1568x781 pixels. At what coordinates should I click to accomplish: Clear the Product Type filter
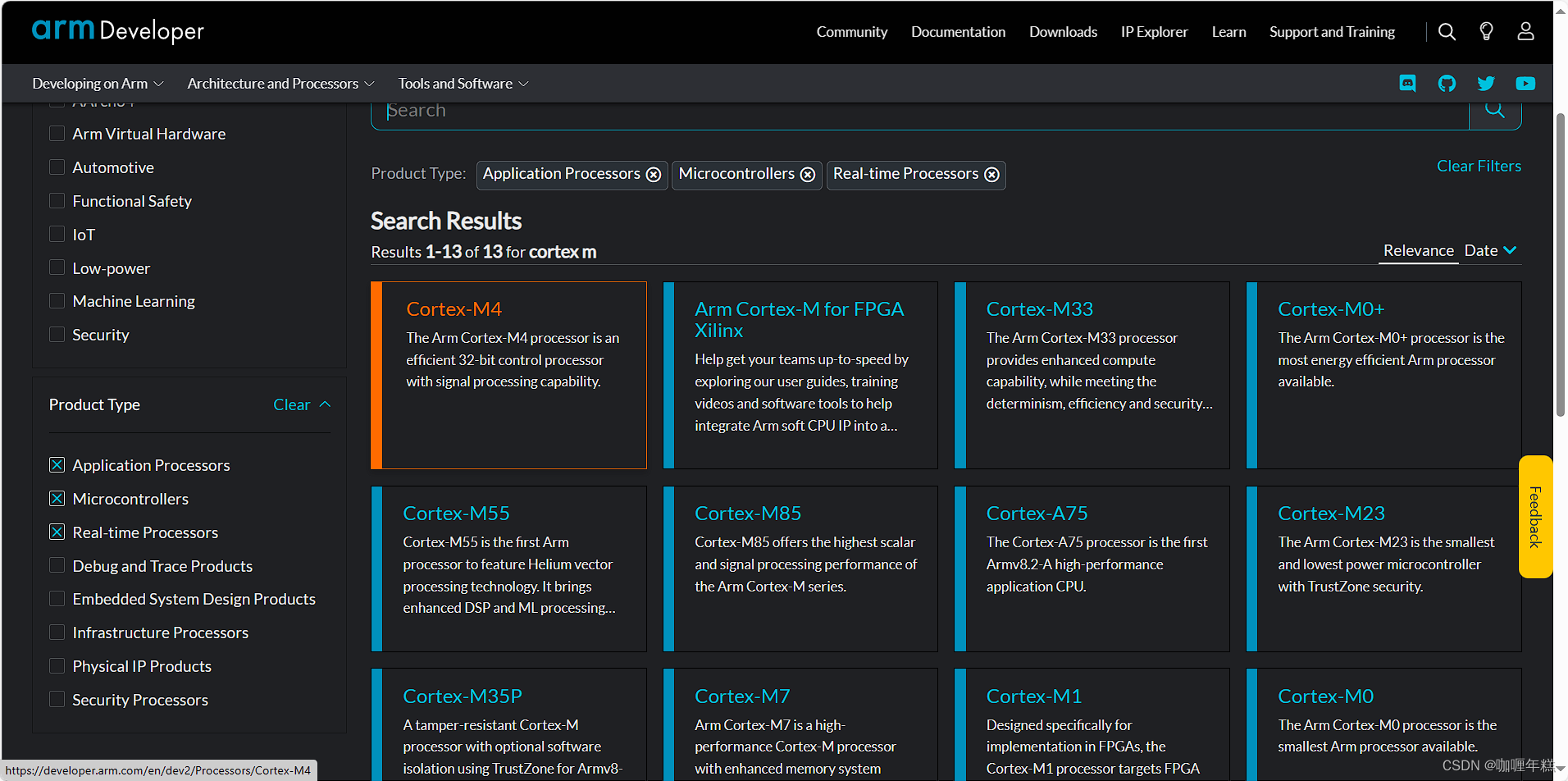[x=291, y=404]
